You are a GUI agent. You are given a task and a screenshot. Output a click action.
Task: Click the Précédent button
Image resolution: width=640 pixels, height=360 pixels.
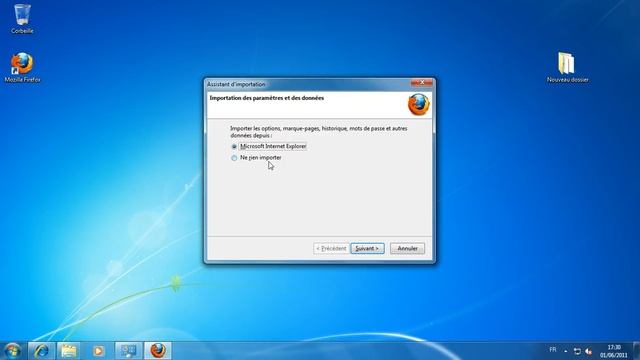[331, 248]
